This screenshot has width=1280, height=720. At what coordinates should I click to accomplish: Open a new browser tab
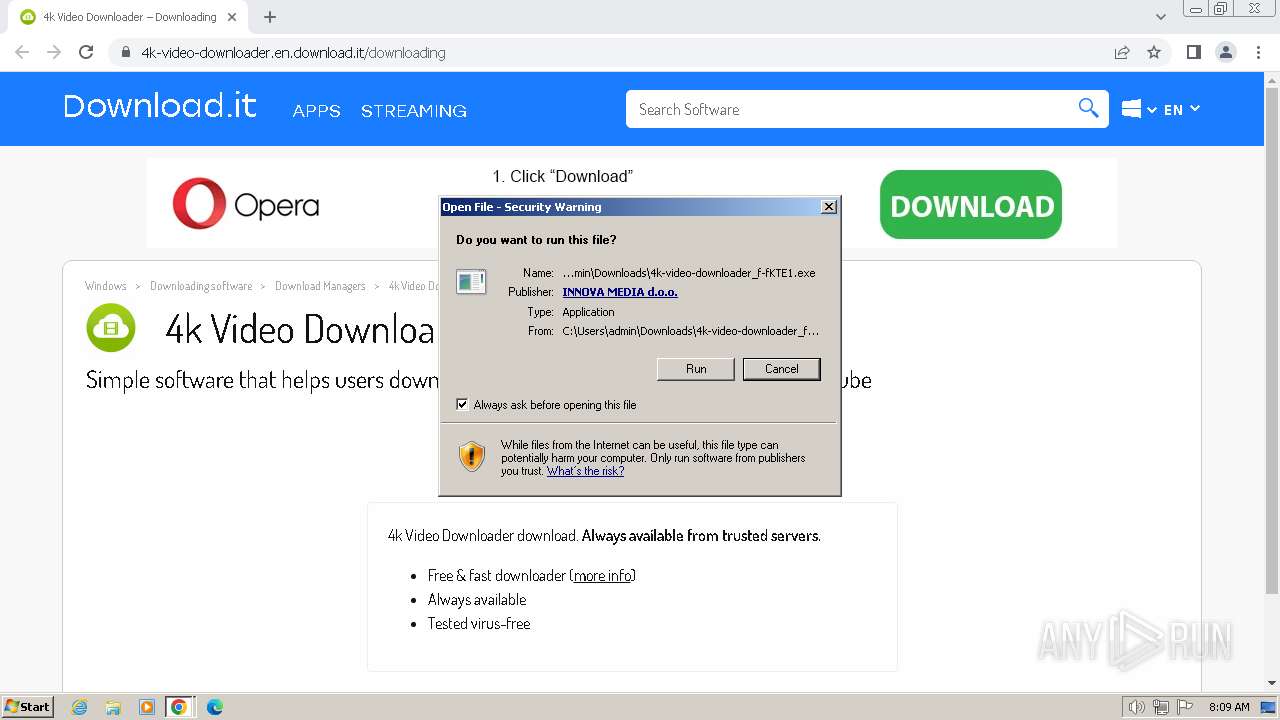point(270,17)
